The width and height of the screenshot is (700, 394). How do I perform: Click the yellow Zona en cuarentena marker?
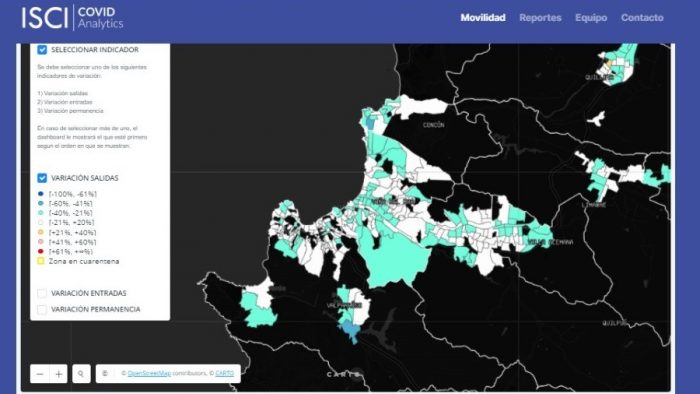(x=41, y=261)
